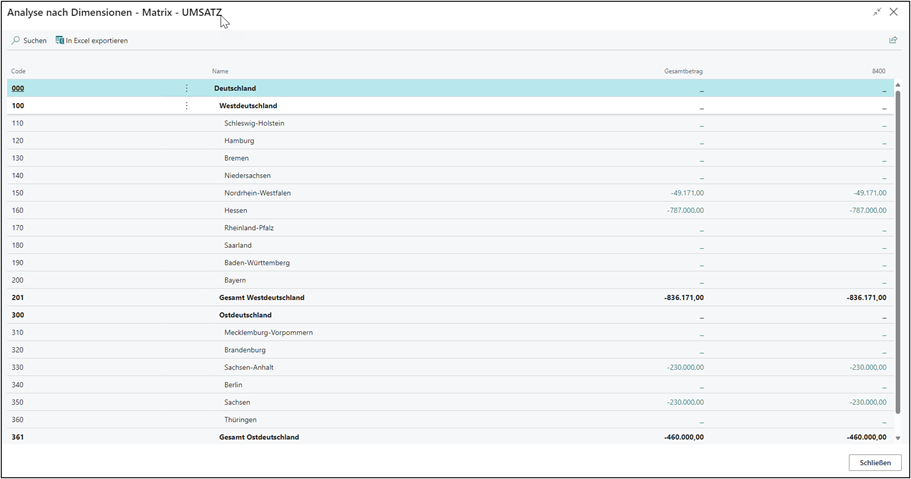Click code 201 cell

[17, 298]
